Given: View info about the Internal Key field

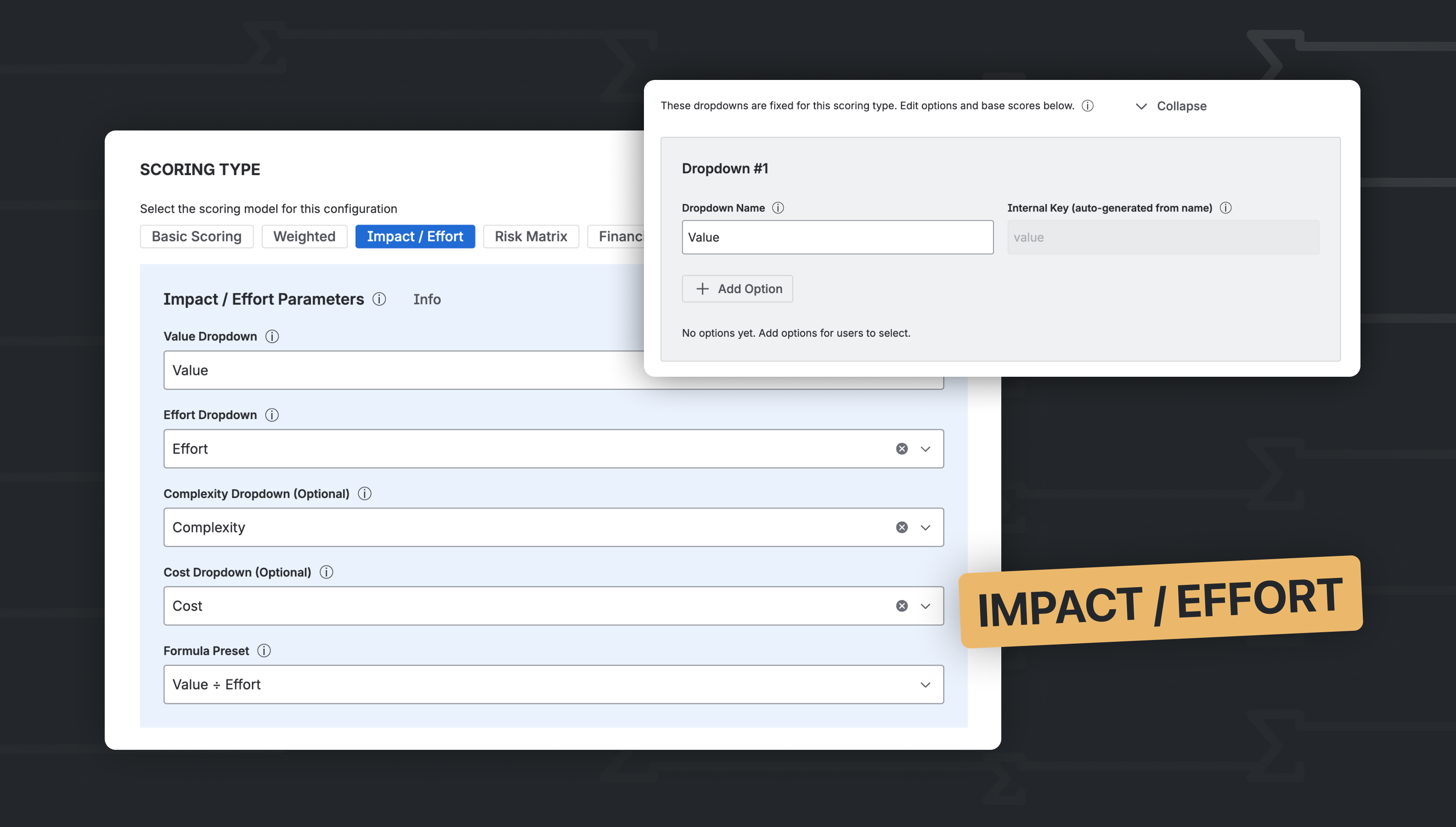Looking at the screenshot, I should [1226, 208].
